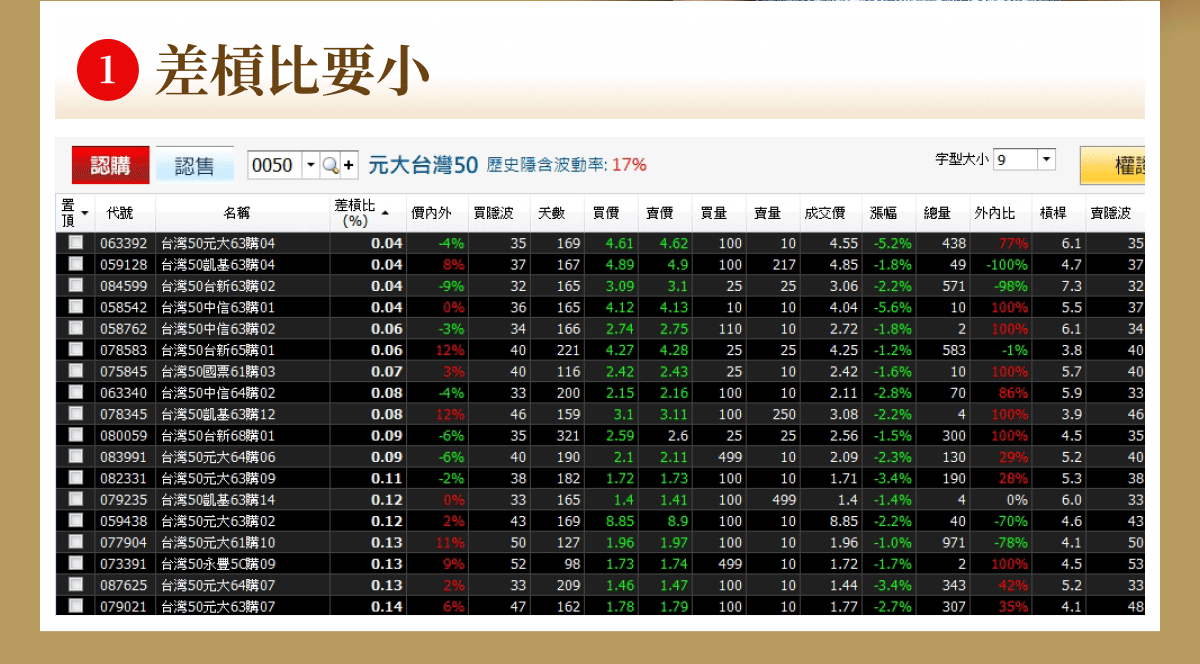This screenshot has width=1200, height=664.
Task: Open the stock code 0050 dropdown arrow
Action: tap(310, 165)
